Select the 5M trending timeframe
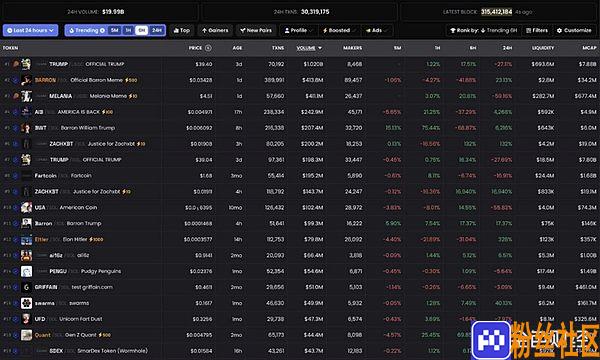This screenshot has width=600, height=360. 114,30
